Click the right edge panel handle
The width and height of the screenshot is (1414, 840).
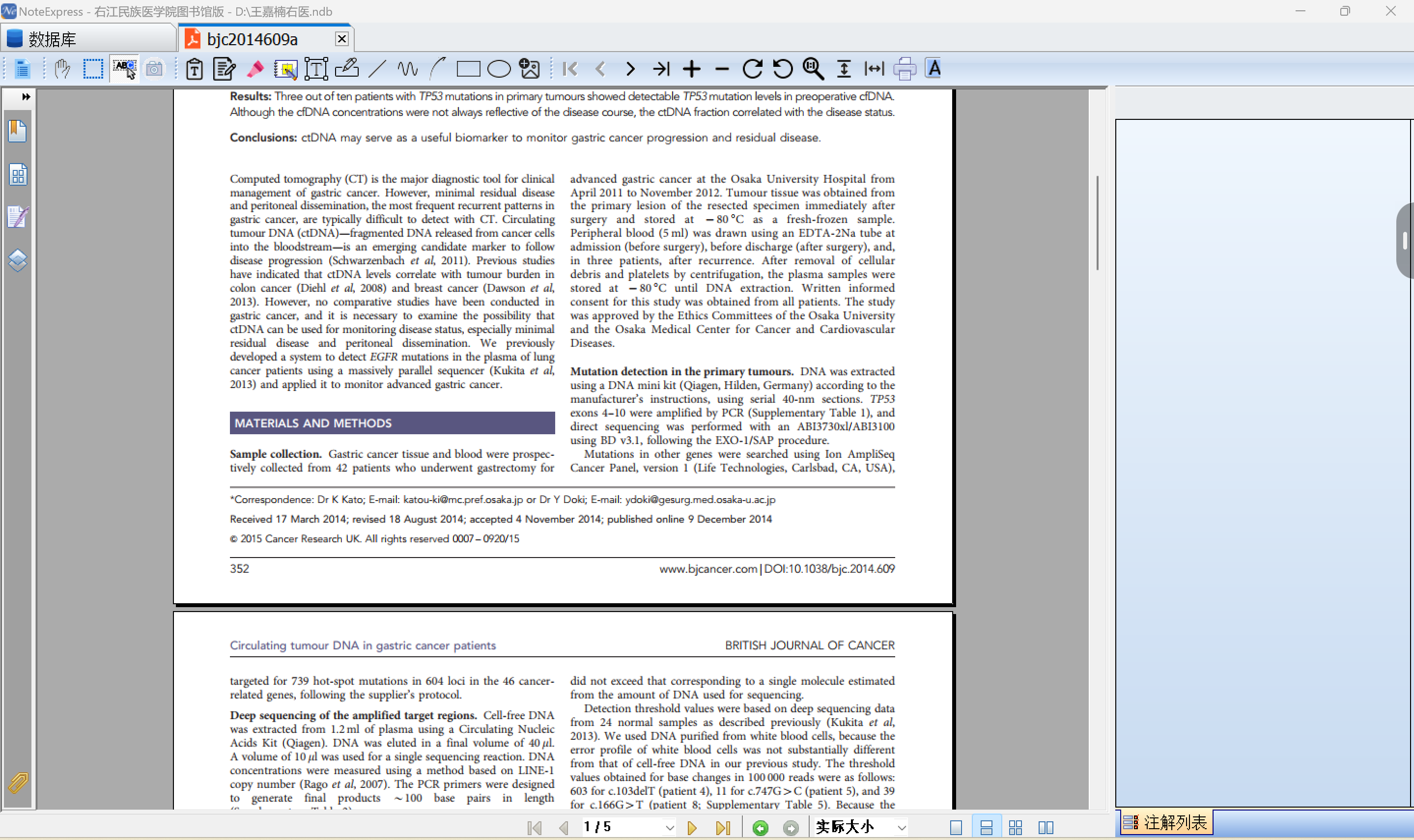(x=1405, y=241)
